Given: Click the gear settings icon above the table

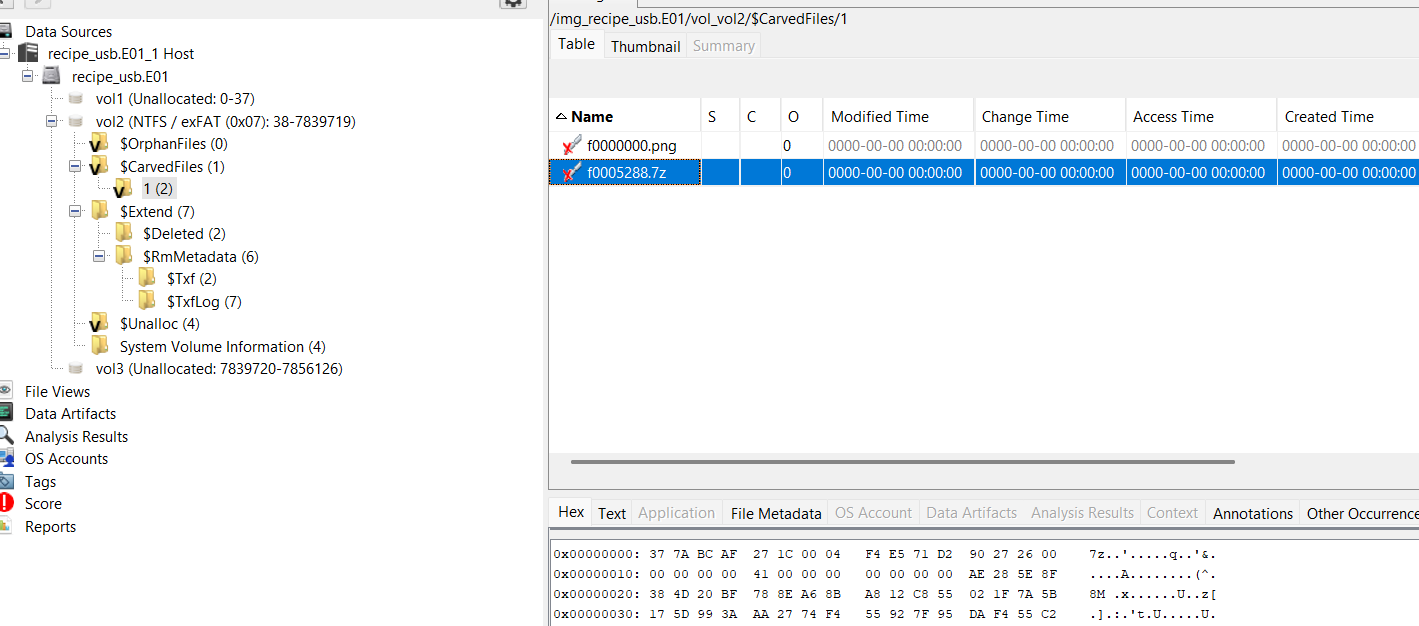Looking at the screenshot, I should pos(513,4).
